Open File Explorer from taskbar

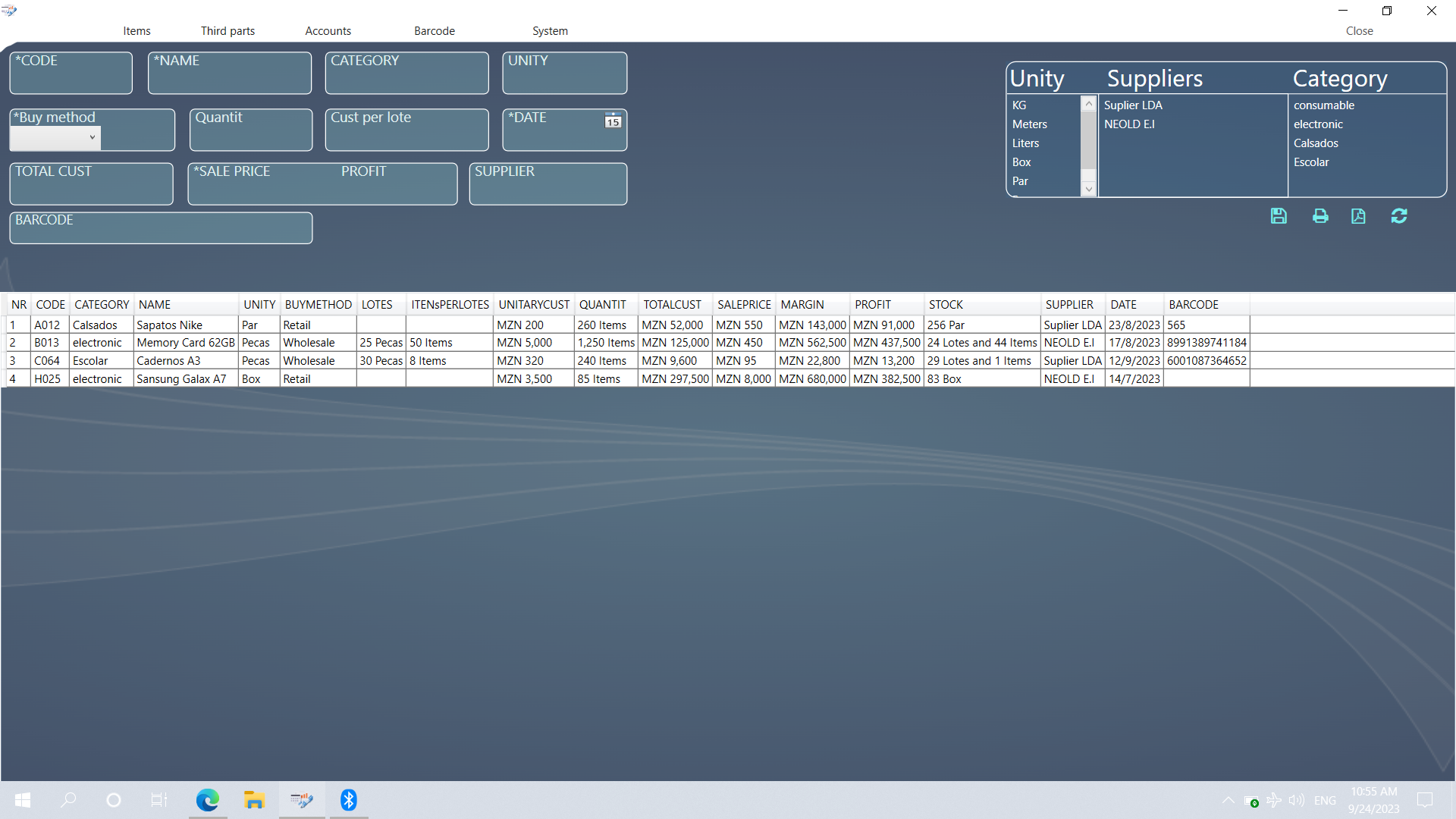tap(253, 800)
